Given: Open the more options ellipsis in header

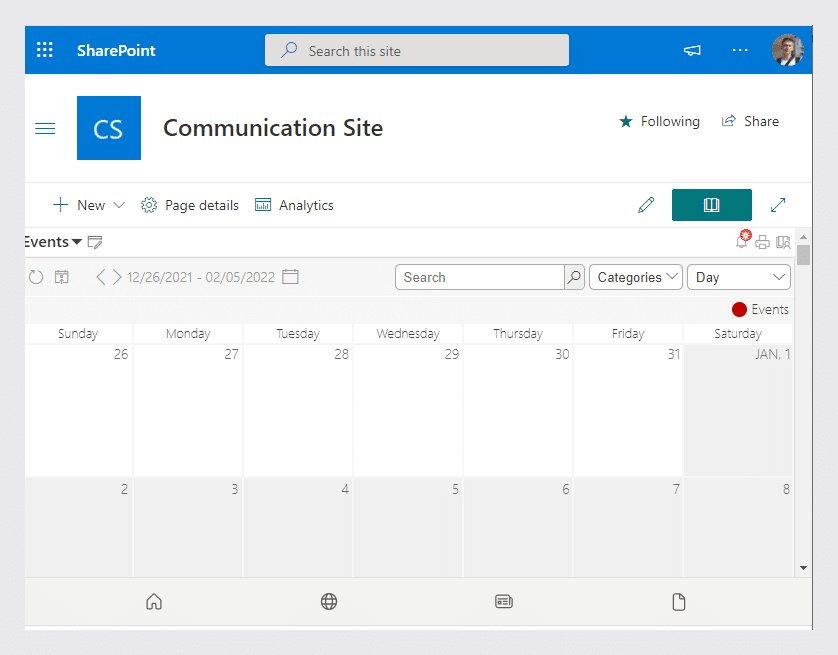Looking at the screenshot, I should coord(740,50).
